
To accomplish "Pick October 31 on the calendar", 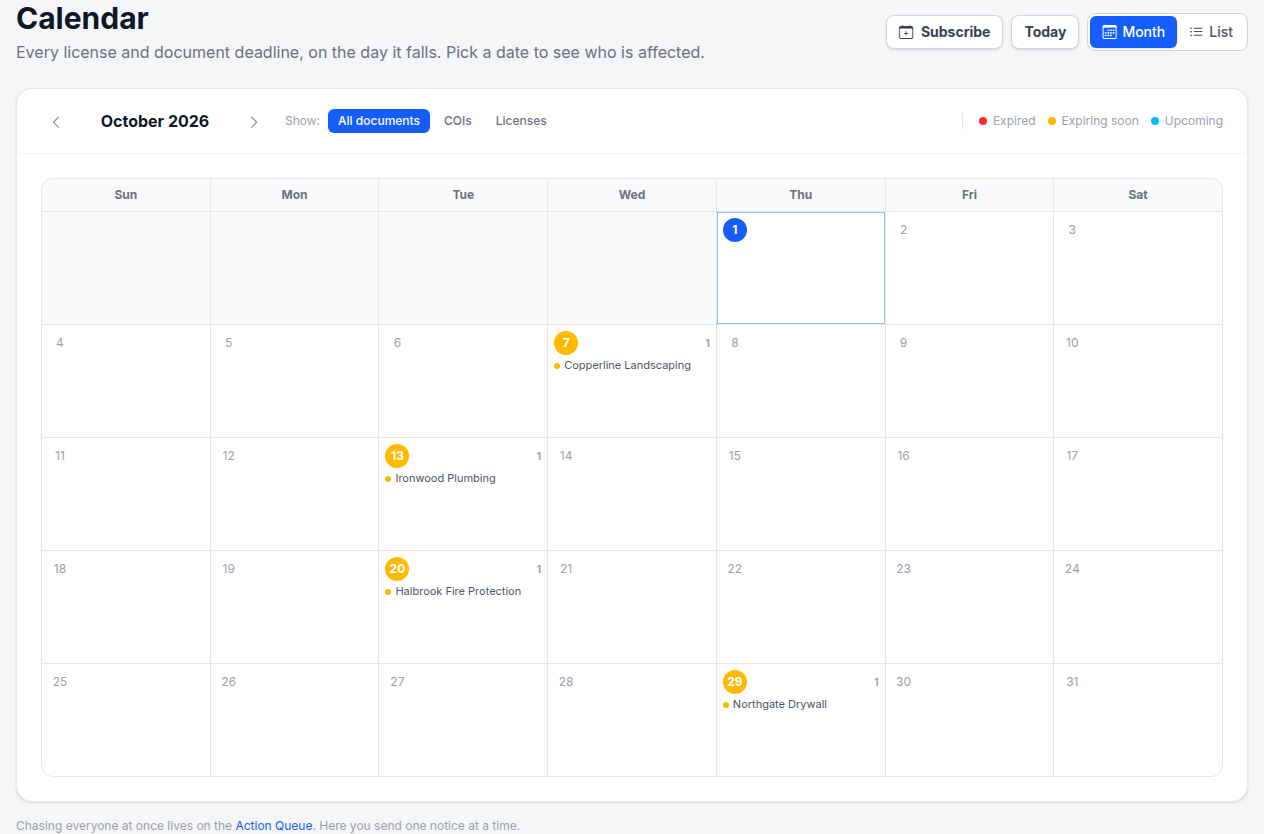I will click(x=1138, y=719).
